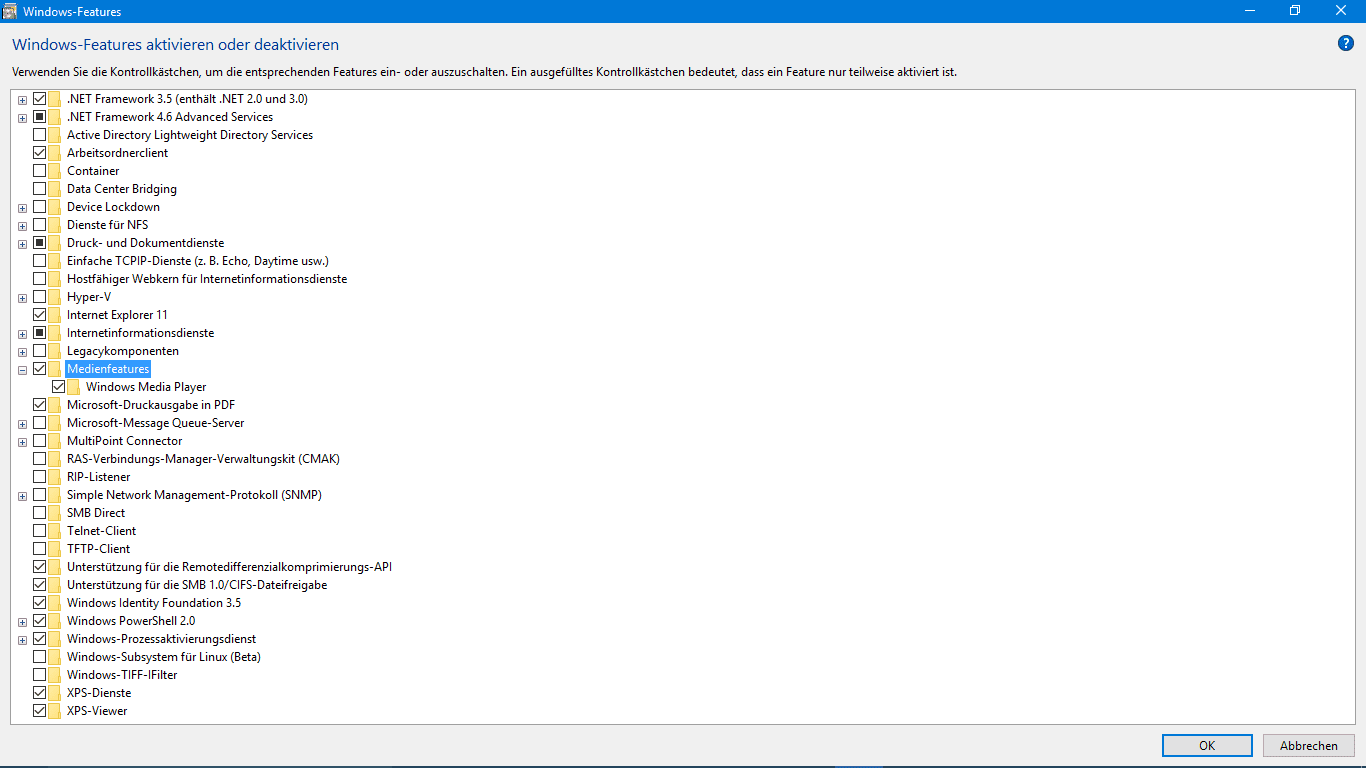The height and width of the screenshot is (768, 1366).
Task: Select the Windows Media Player label
Action: coord(146,387)
